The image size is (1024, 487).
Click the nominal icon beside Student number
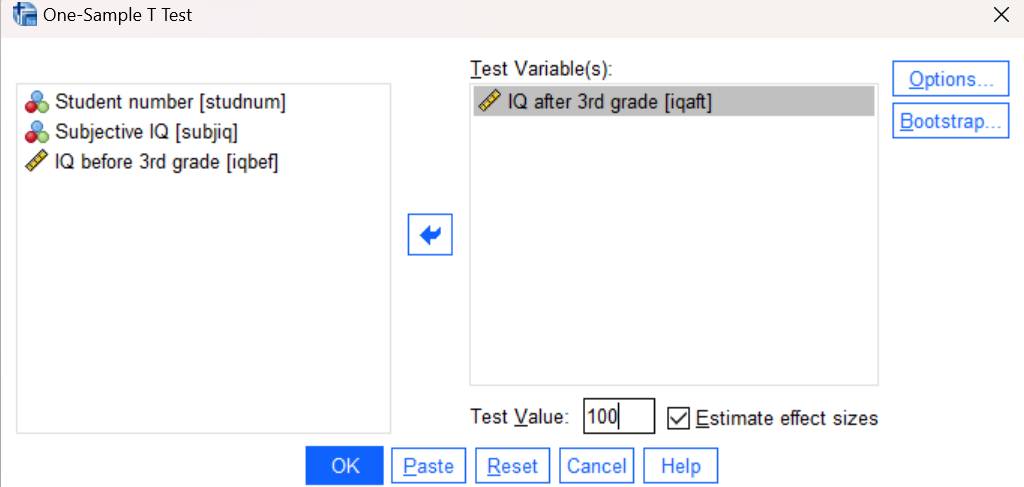(x=36, y=102)
